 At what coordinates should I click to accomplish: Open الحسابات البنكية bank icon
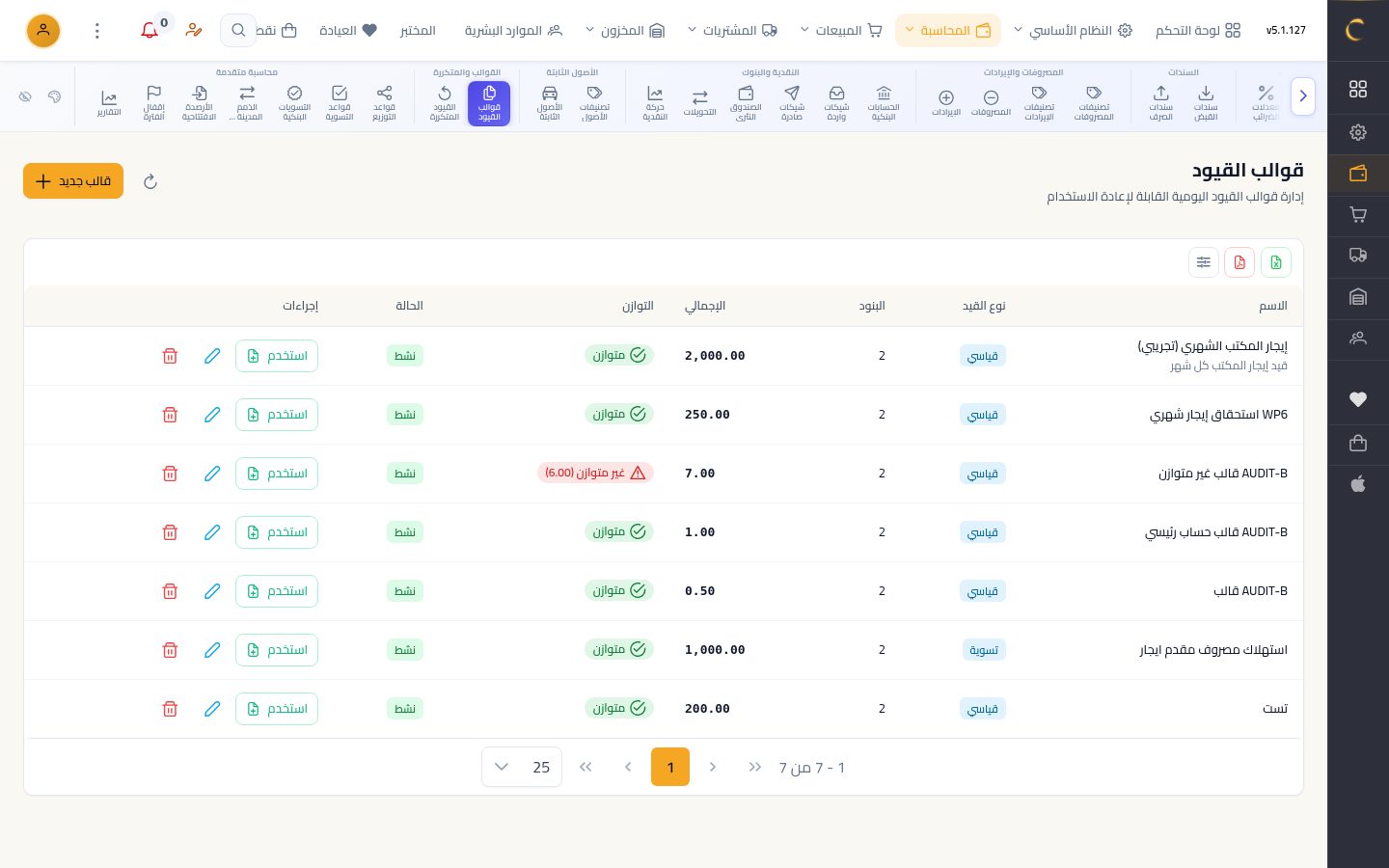[884, 103]
